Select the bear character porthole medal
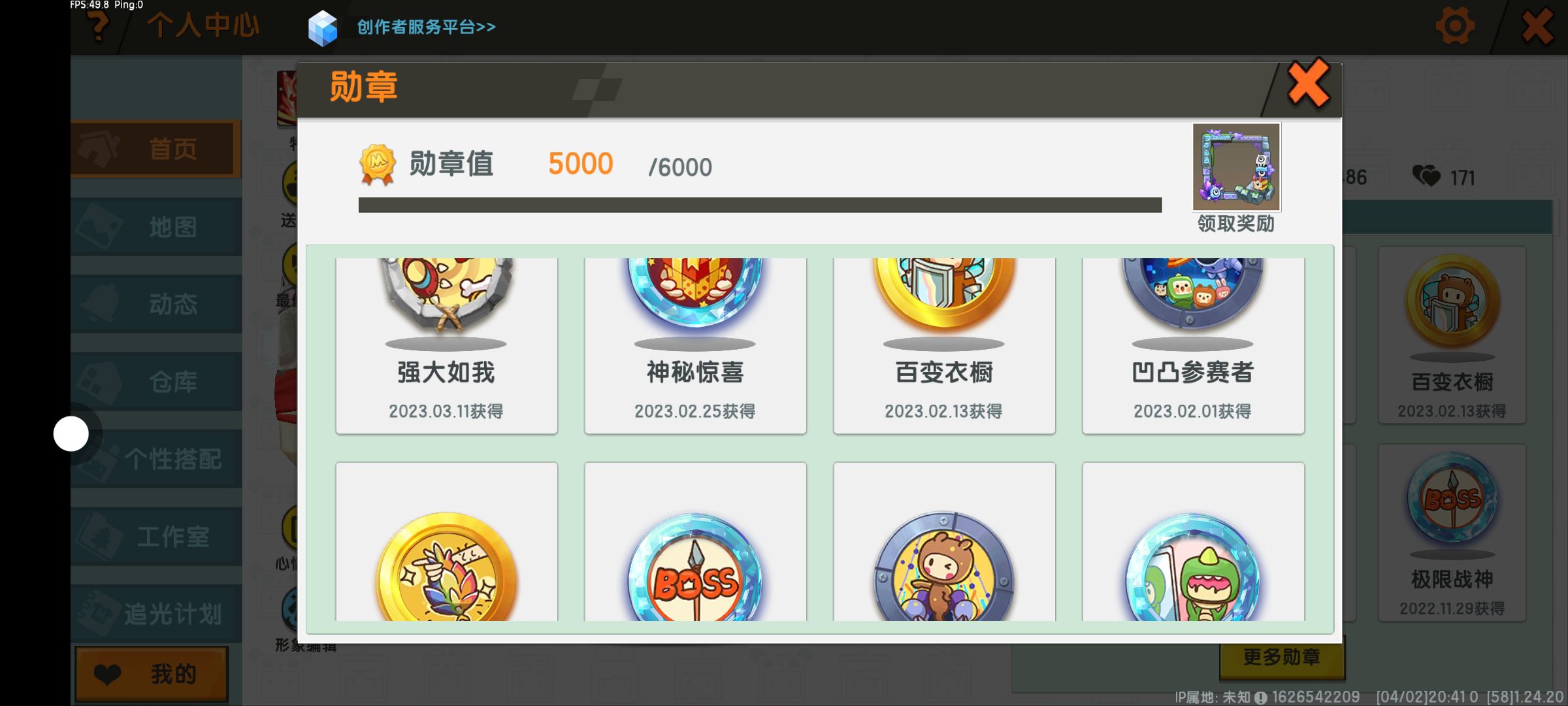The image size is (1568, 706). (x=944, y=542)
